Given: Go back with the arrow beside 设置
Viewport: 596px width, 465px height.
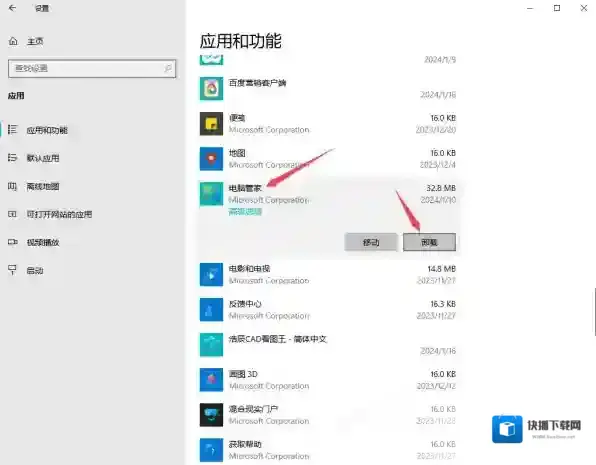Looking at the screenshot, I should coord(12,8).
